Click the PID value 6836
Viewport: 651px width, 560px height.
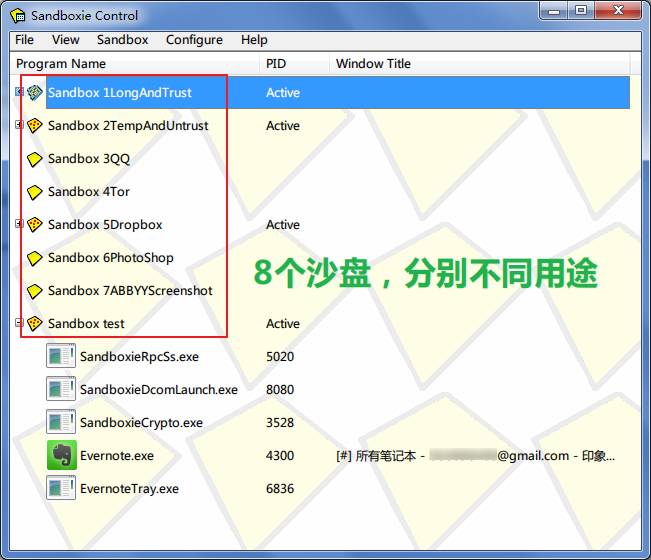coord(280,489)
